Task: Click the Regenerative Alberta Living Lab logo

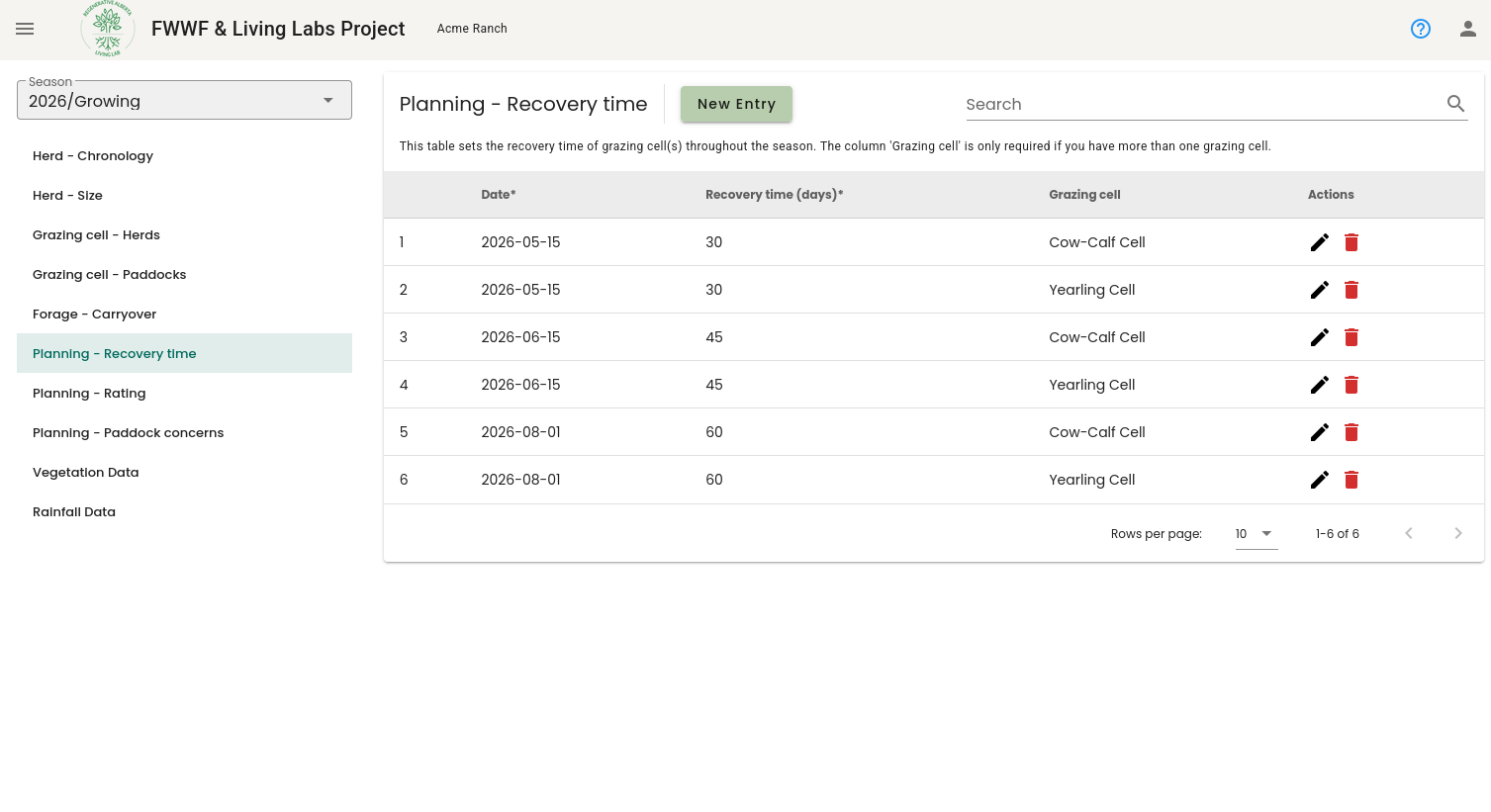Action: (x=108, y=29)
